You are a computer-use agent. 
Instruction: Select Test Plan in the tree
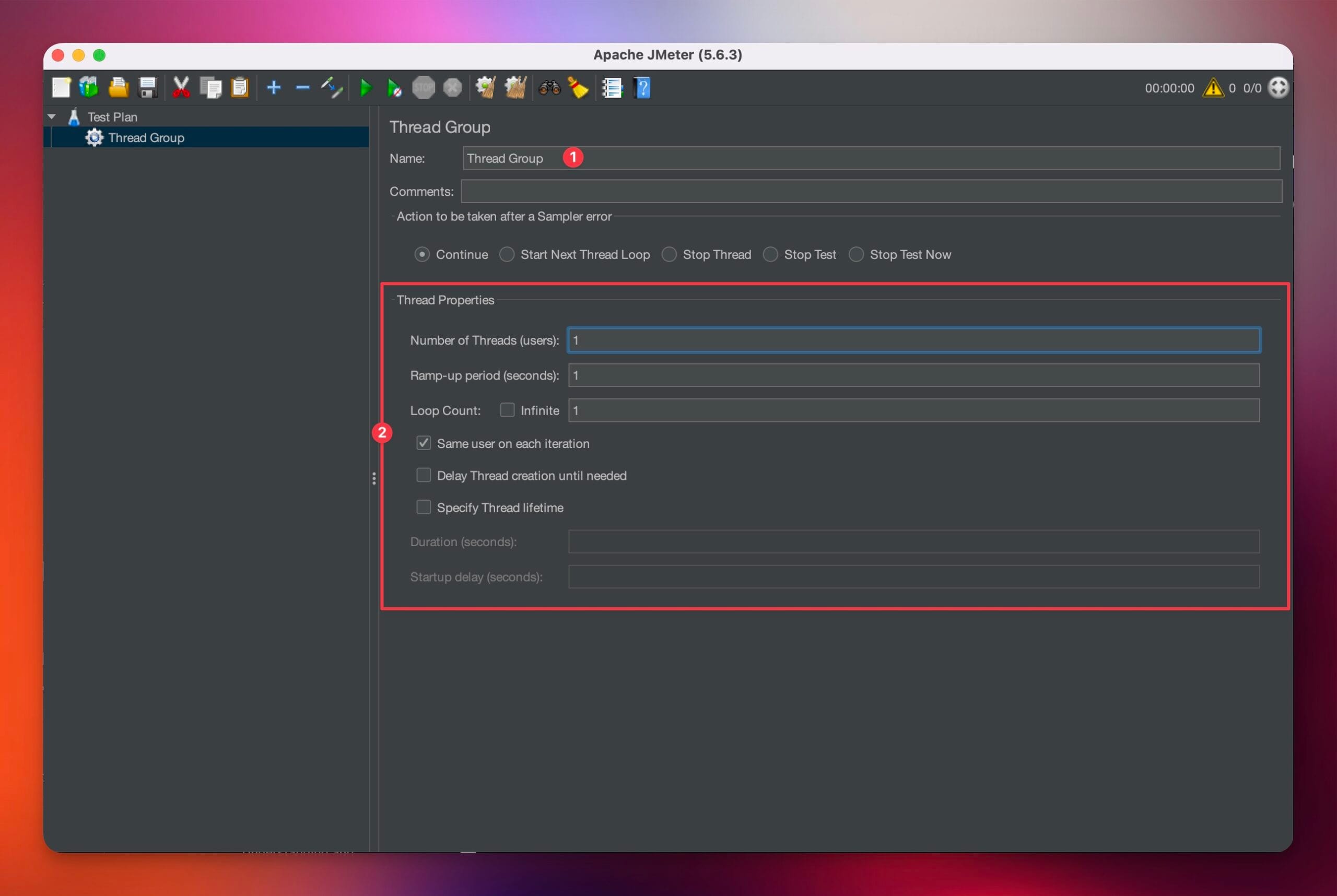tap(112, 116)
